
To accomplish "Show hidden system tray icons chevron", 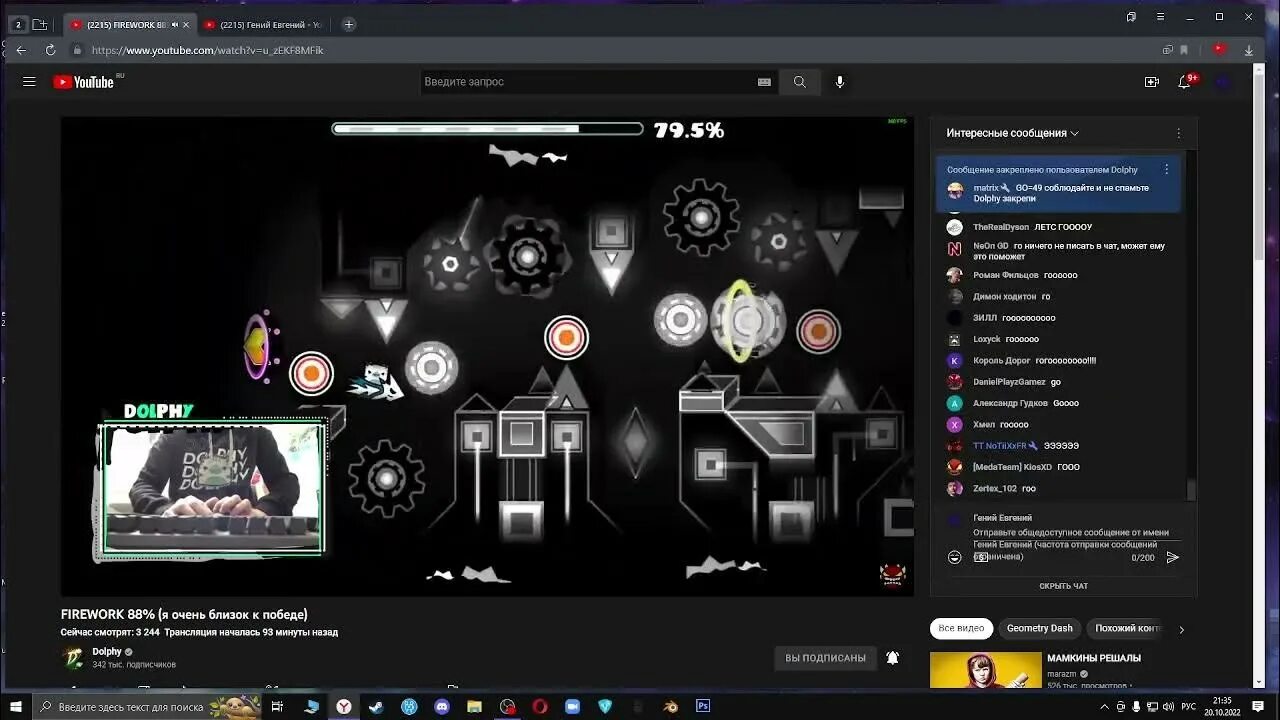I will (x=1105, y=707).
